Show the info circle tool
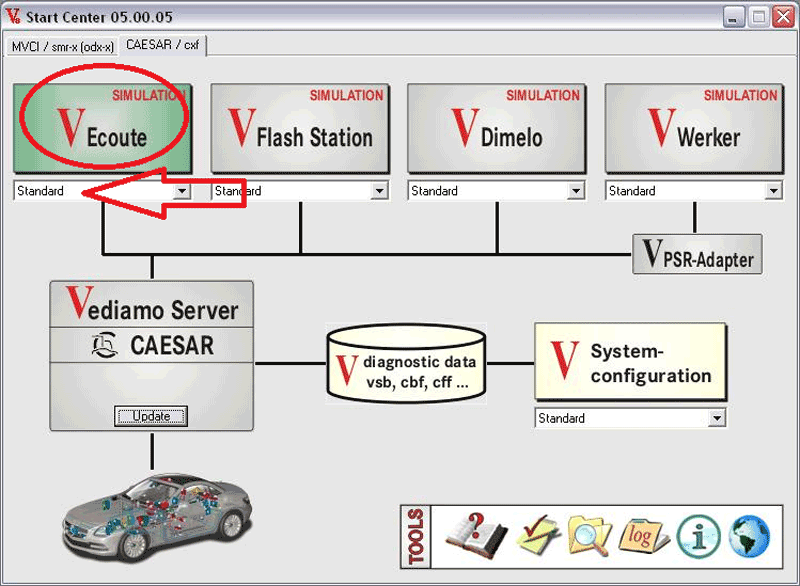Screen dimensions: 800x586 tap(698, 537)
